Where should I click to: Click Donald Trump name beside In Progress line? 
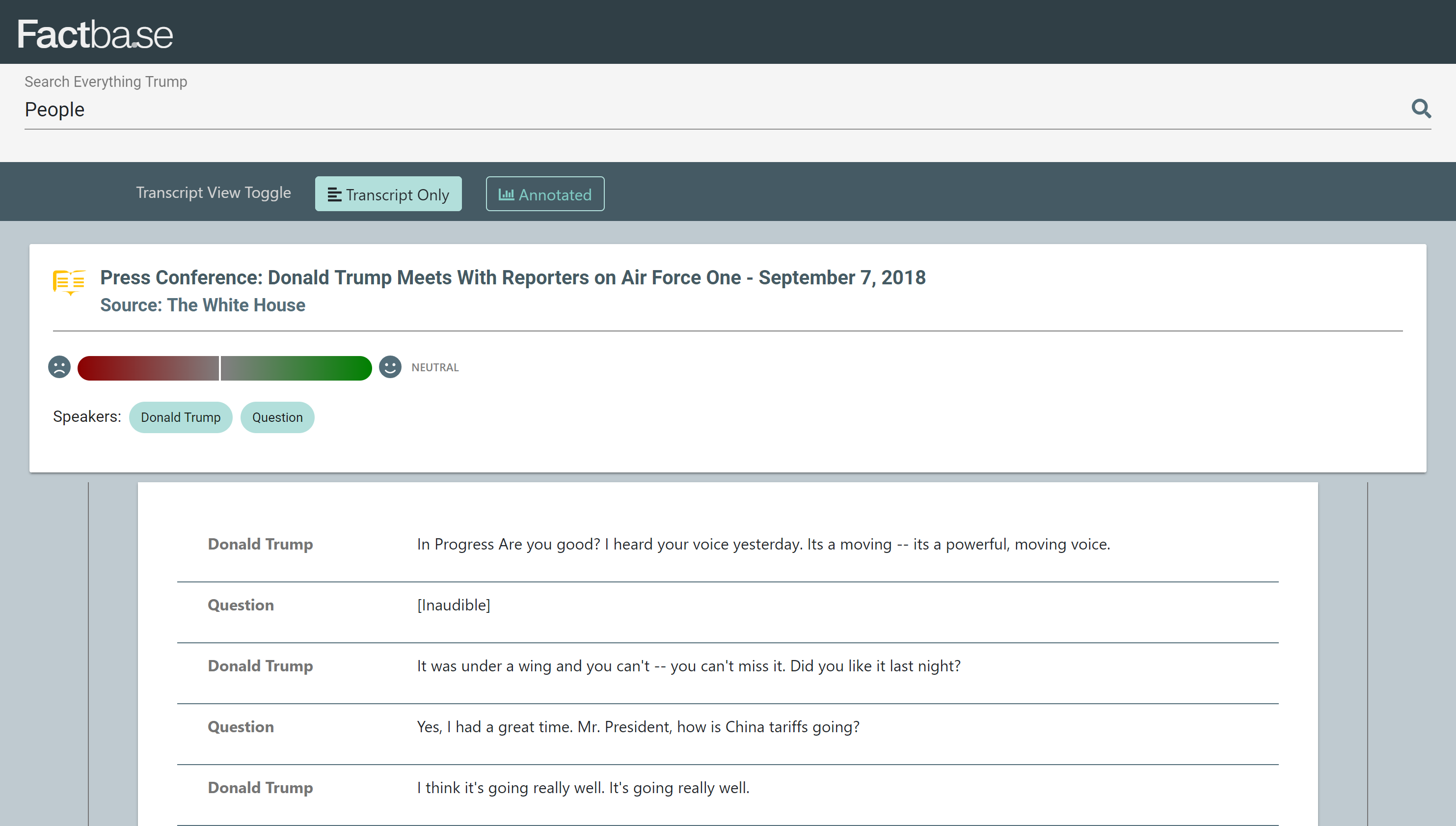pyautogui.click(x=260, y=544)
